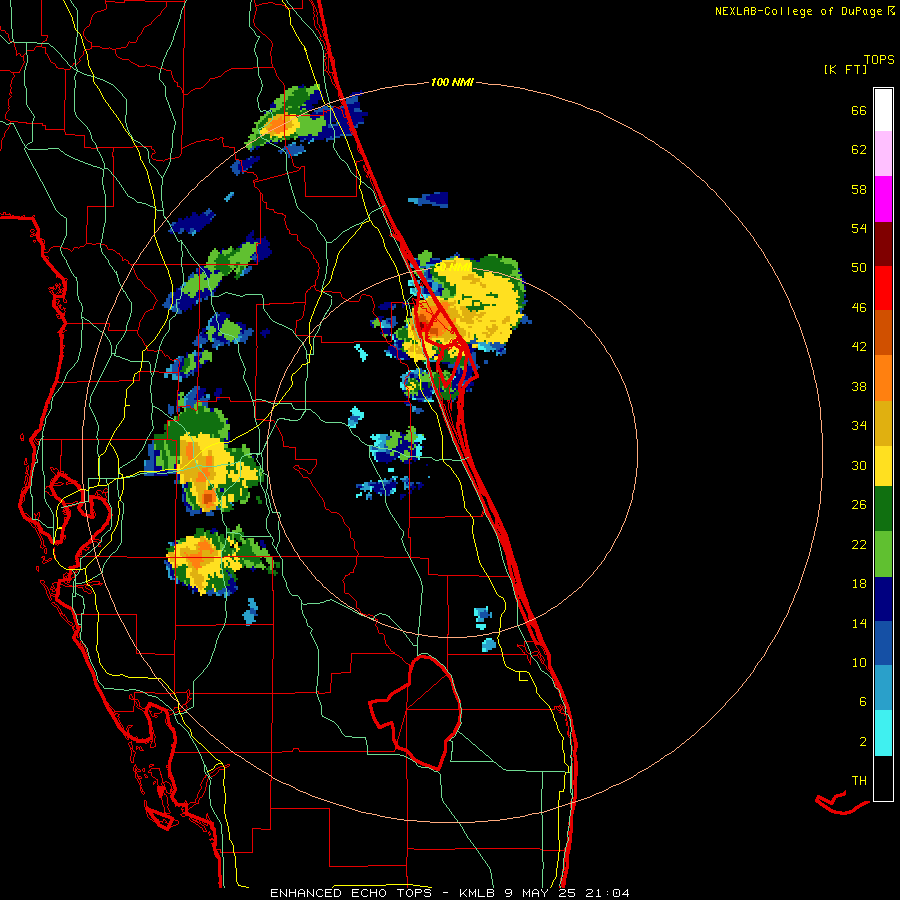Click the "42" legend value

pos(859,346)
